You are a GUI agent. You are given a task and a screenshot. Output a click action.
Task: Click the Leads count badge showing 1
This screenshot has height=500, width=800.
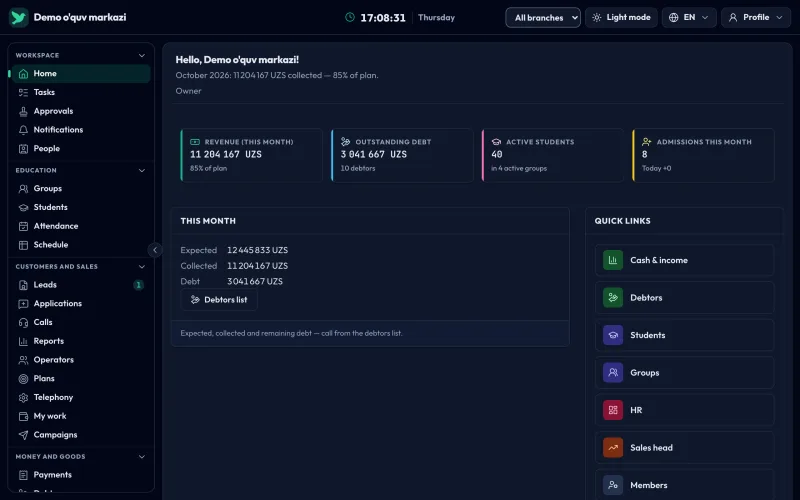coord(138,285)
